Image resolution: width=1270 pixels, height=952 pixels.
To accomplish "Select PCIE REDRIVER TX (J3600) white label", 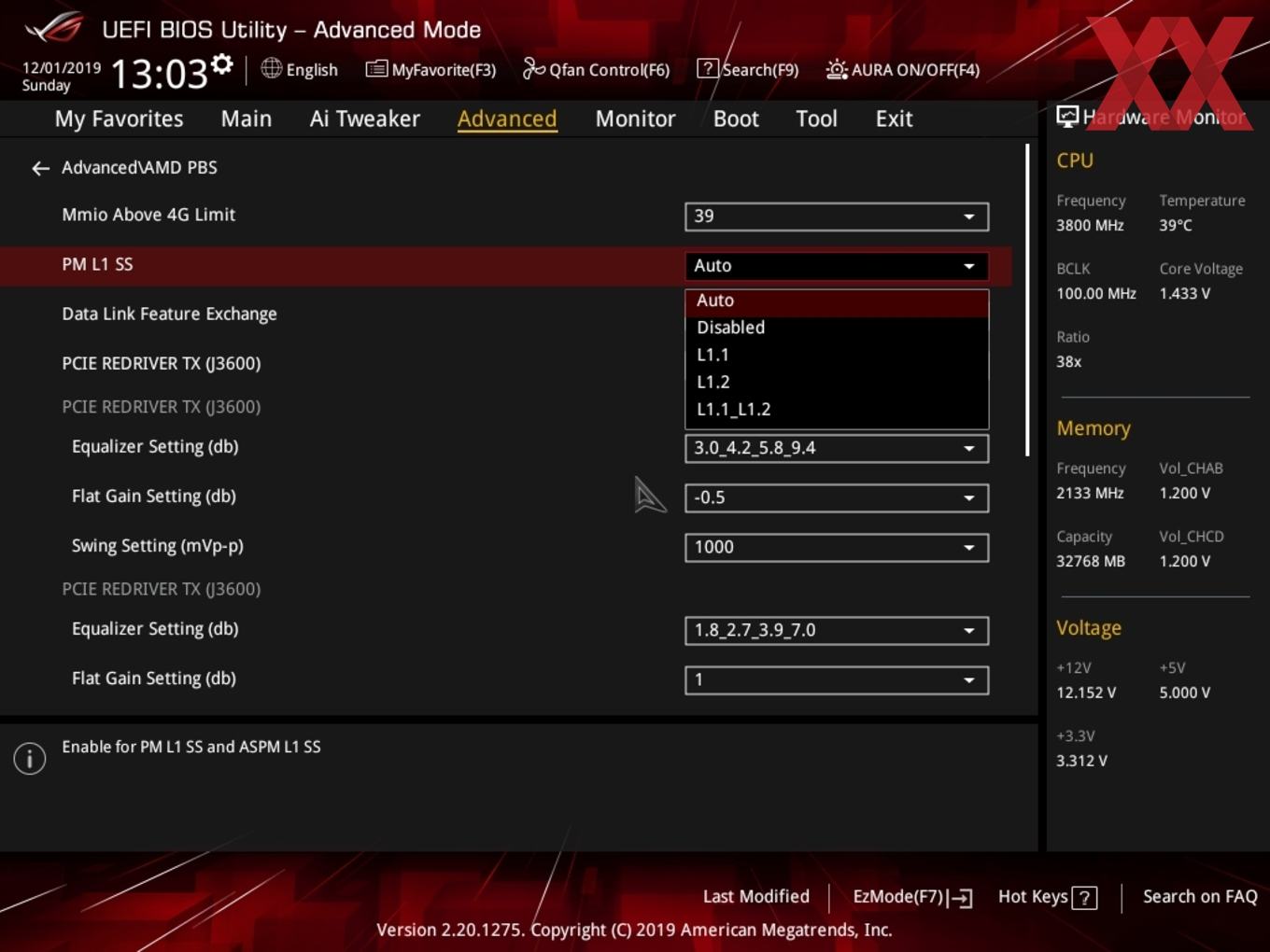I will click(162, 363).
